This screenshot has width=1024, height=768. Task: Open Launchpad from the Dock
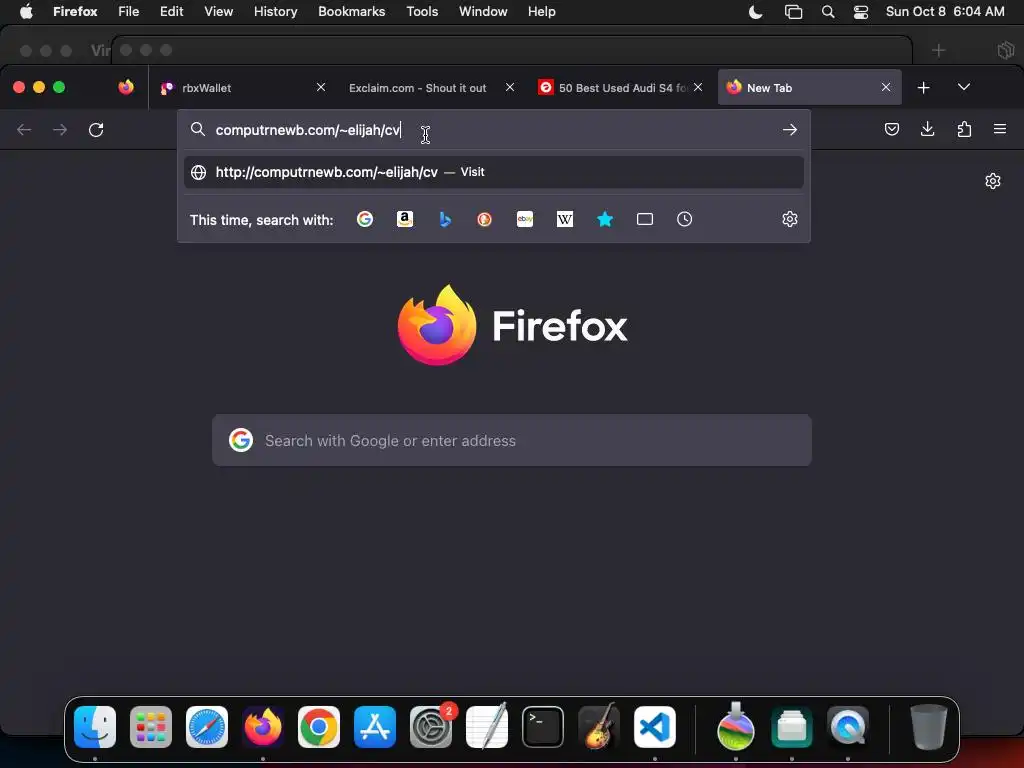(x=151, y=727)
